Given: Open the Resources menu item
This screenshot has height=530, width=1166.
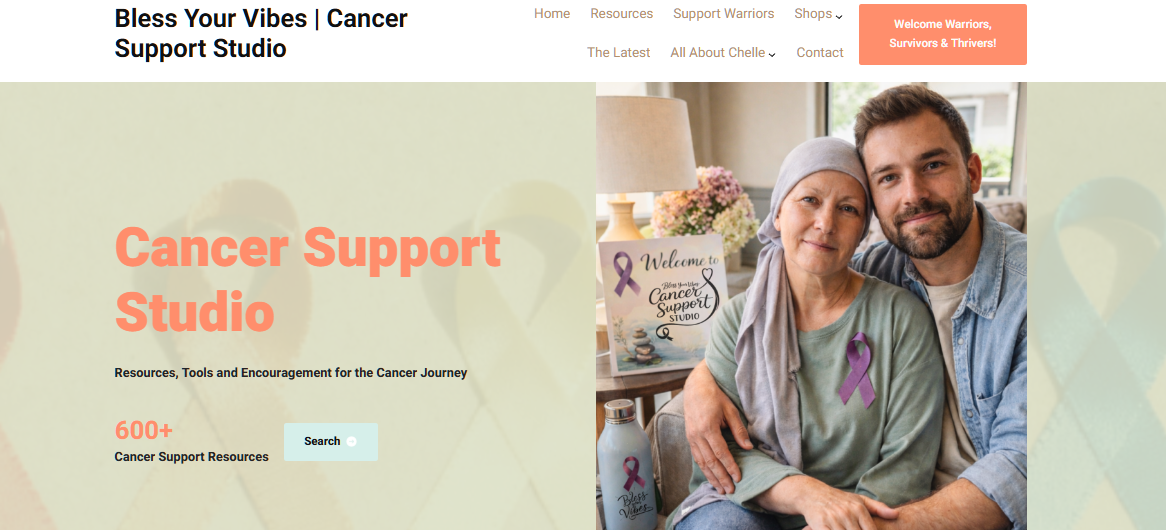Looking at the screenshot, I should click(x=622, y=13).
